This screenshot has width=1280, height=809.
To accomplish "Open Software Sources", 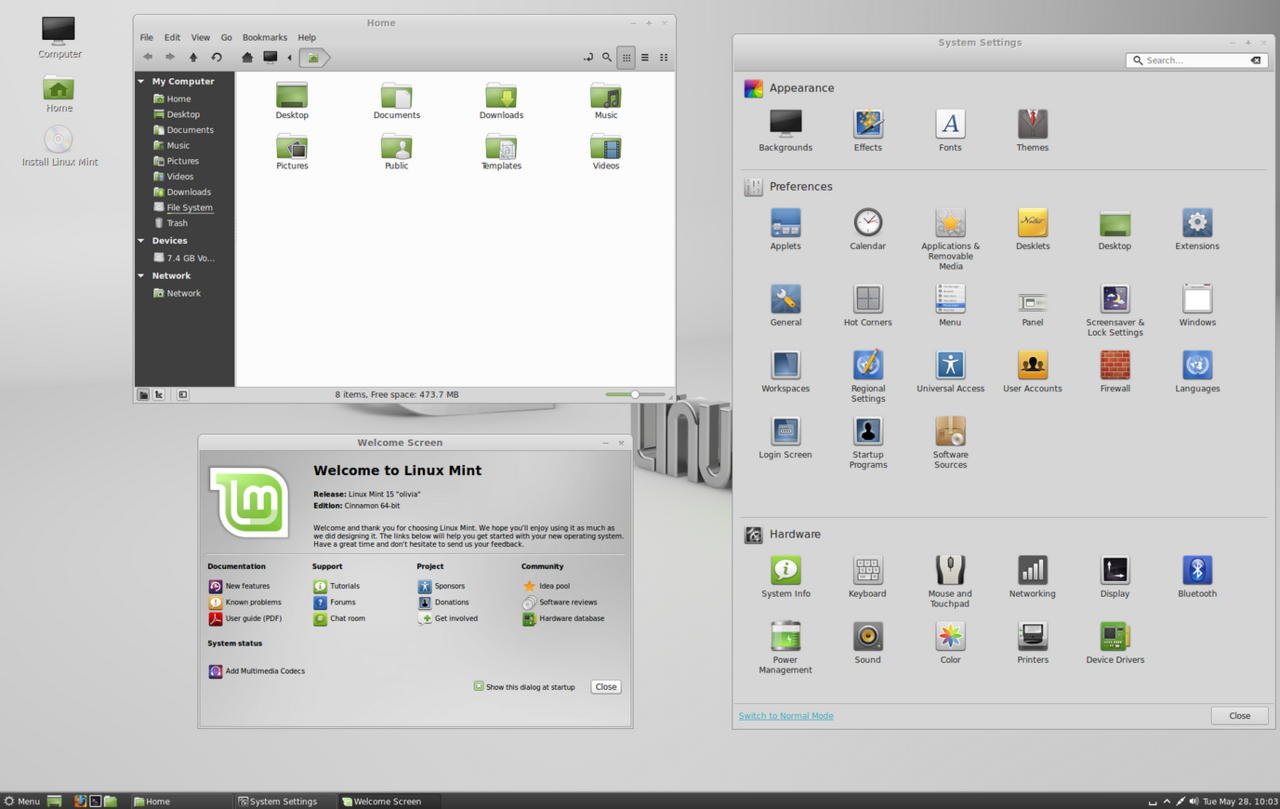I will point(950,442).
